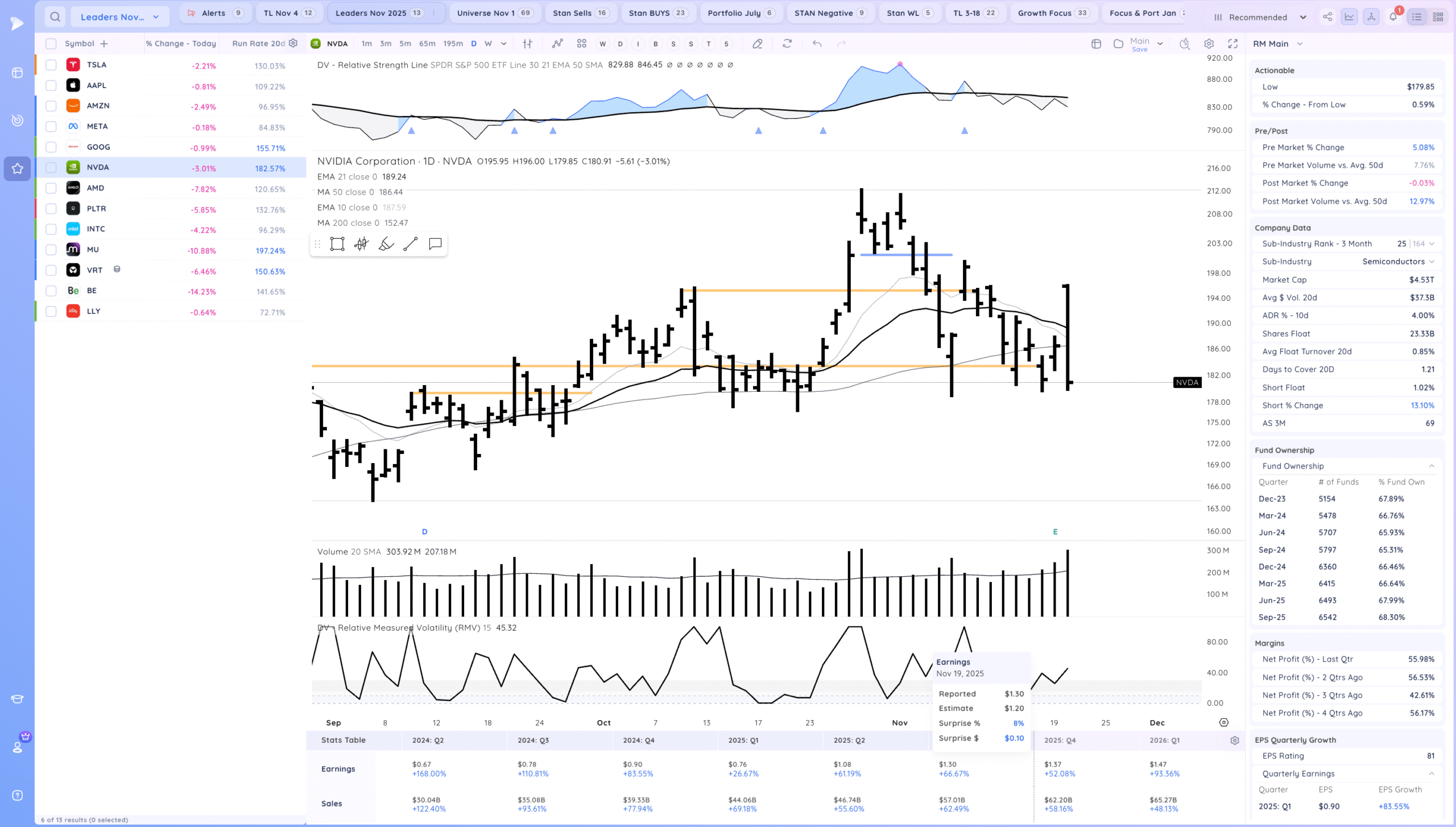The width and height of the screenshot is (1456, 827).
Task: Check the AMD row checkbox
Action: click(x=51, y=188)
